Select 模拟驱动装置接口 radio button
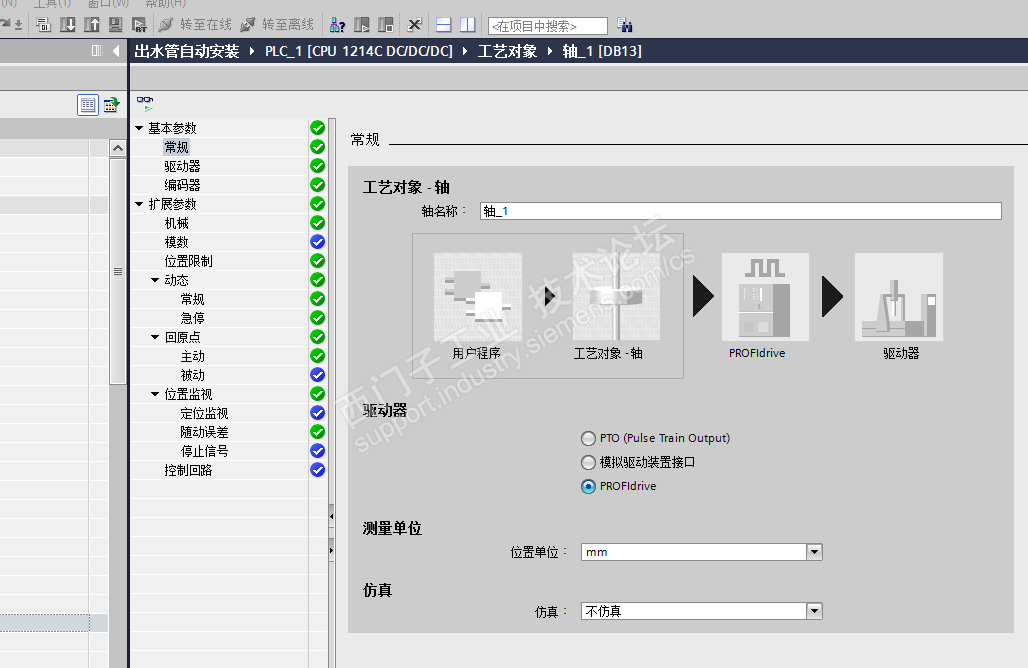1028x668 pixels. pos(588,462)
